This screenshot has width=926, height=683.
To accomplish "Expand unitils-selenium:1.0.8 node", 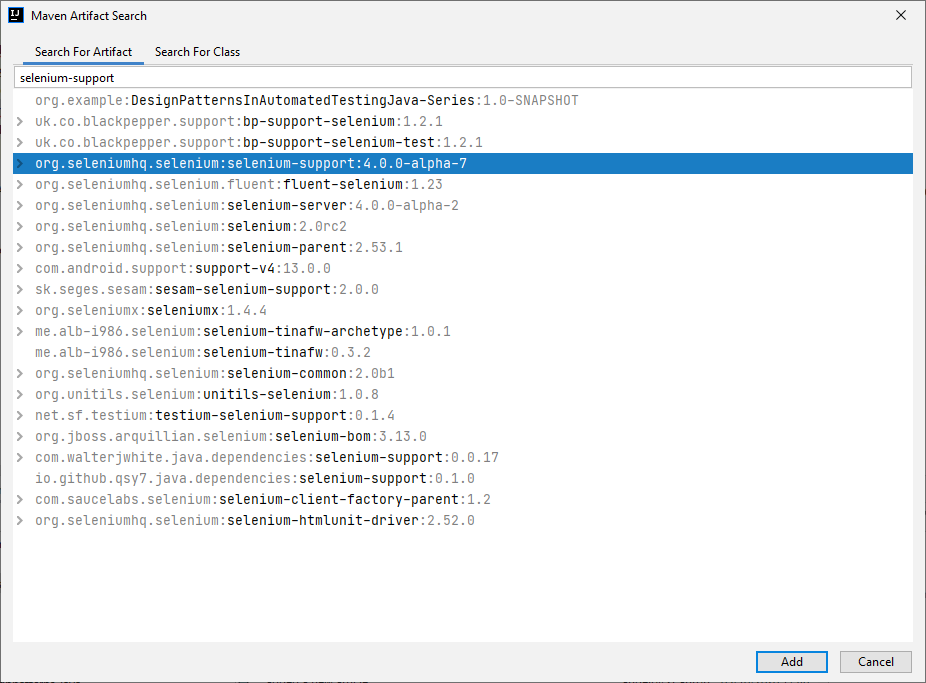I will (20, 394).
